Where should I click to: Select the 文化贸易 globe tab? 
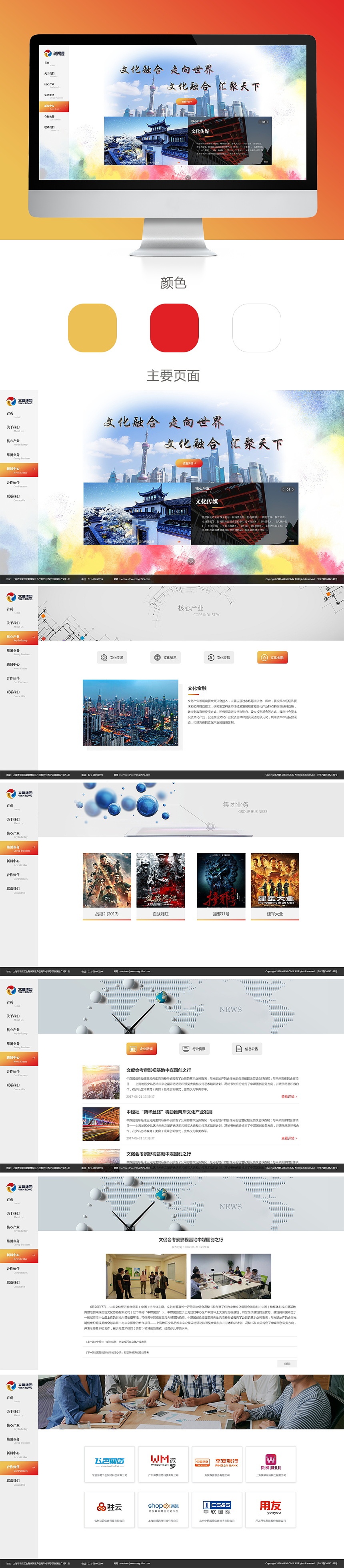(x=165, y=658)
